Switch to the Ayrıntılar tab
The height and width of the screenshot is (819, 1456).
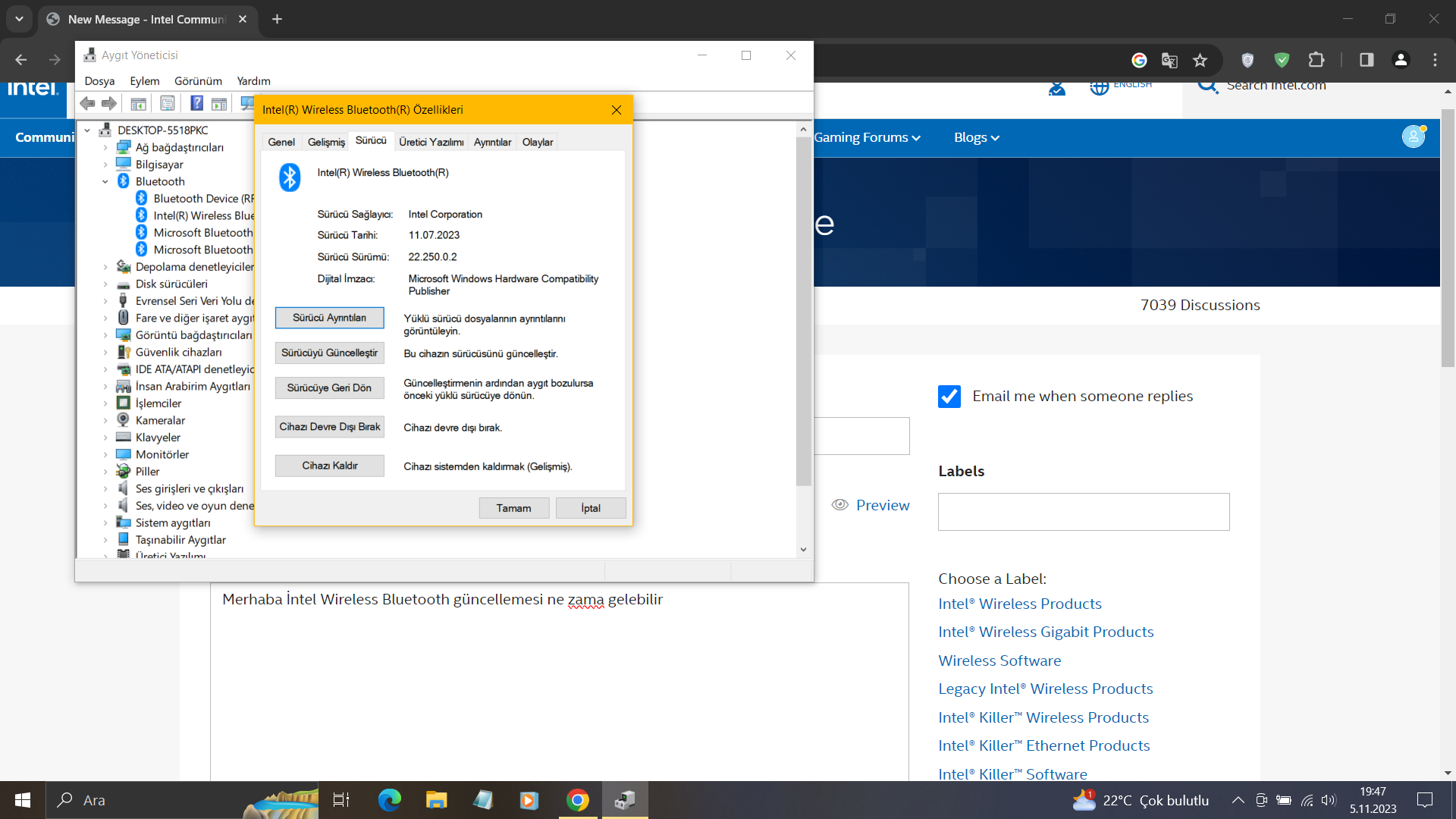tap(492, 142)
